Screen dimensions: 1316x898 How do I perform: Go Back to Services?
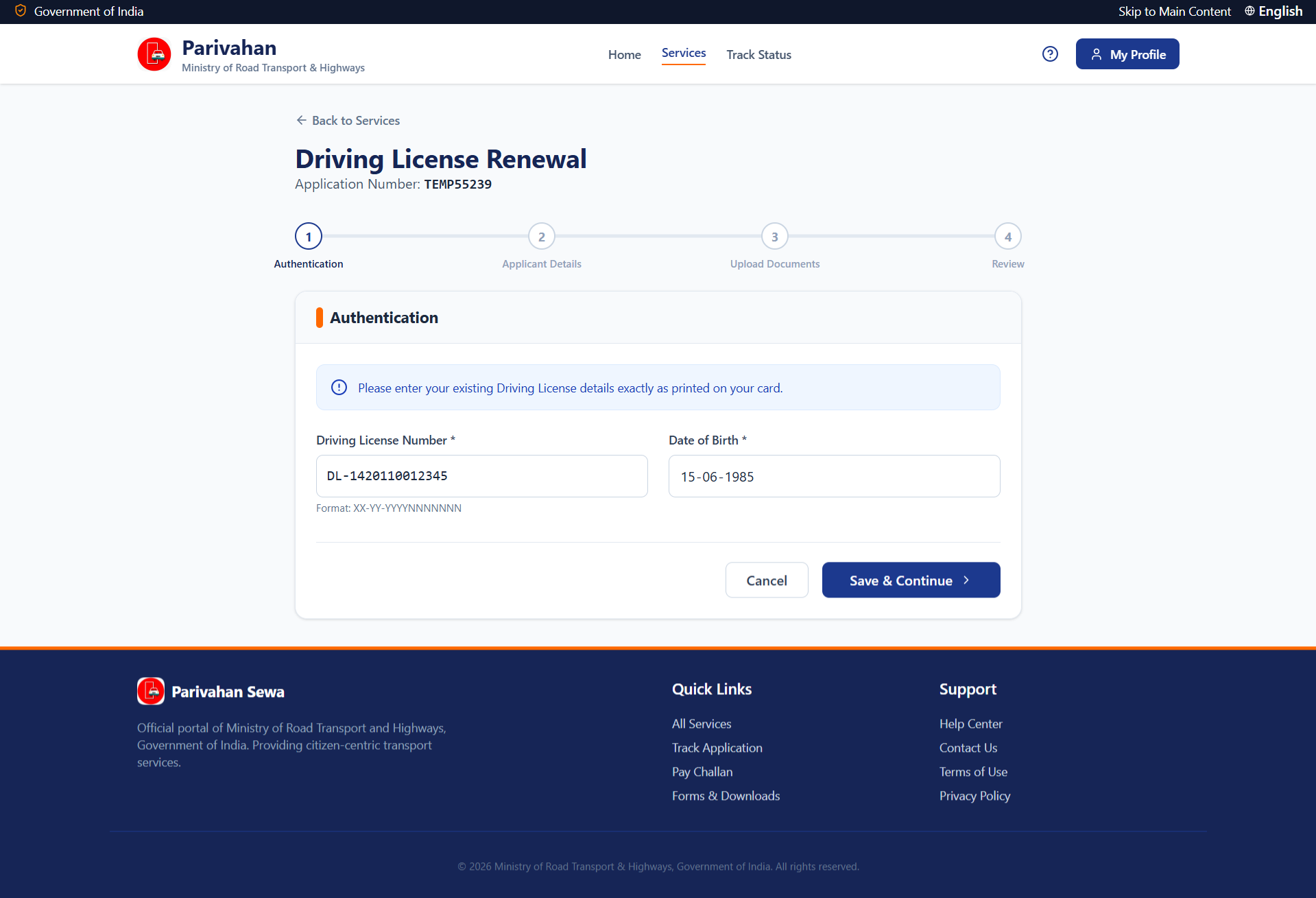(x=348, y=120)
